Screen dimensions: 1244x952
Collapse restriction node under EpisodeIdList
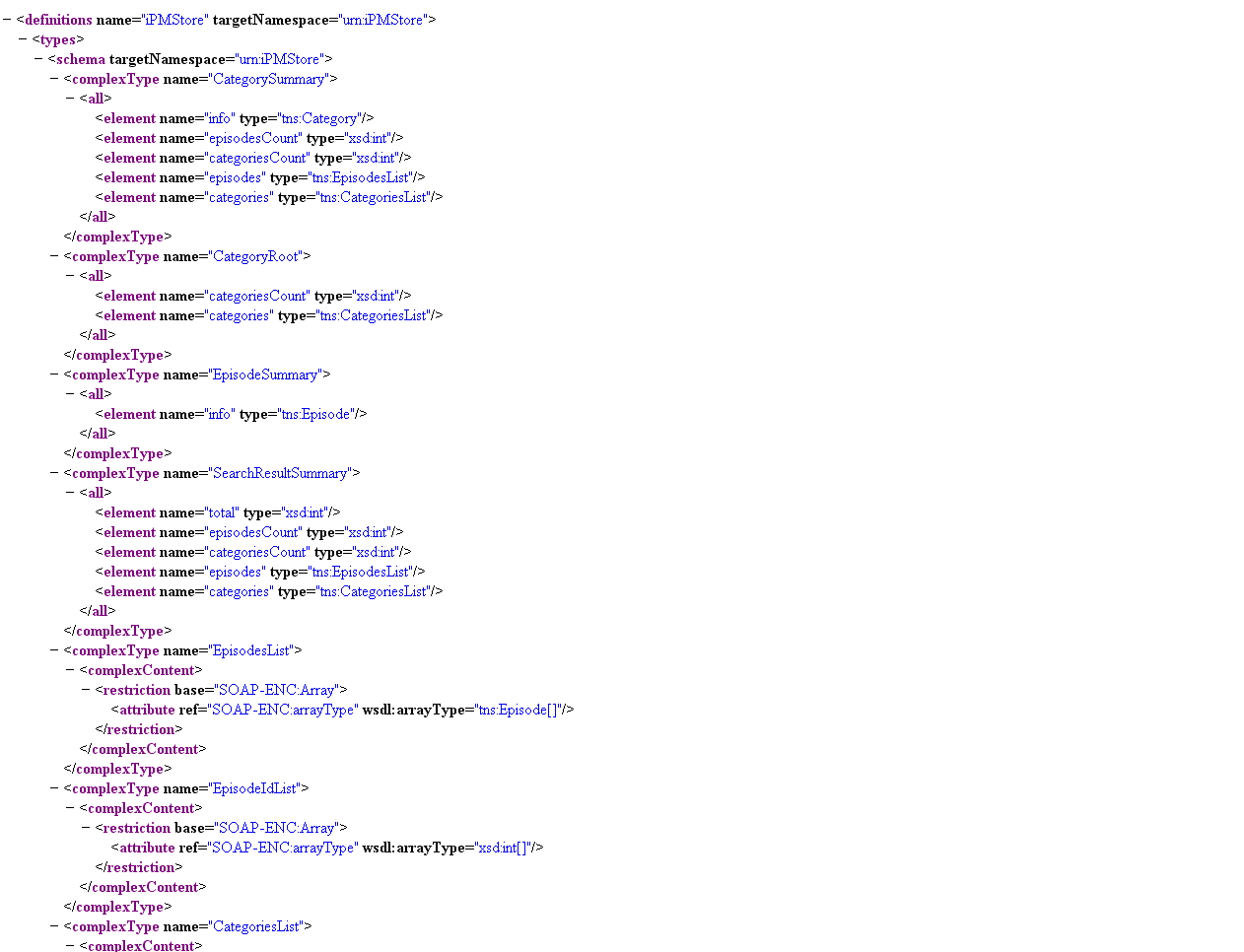coord(86,828)
